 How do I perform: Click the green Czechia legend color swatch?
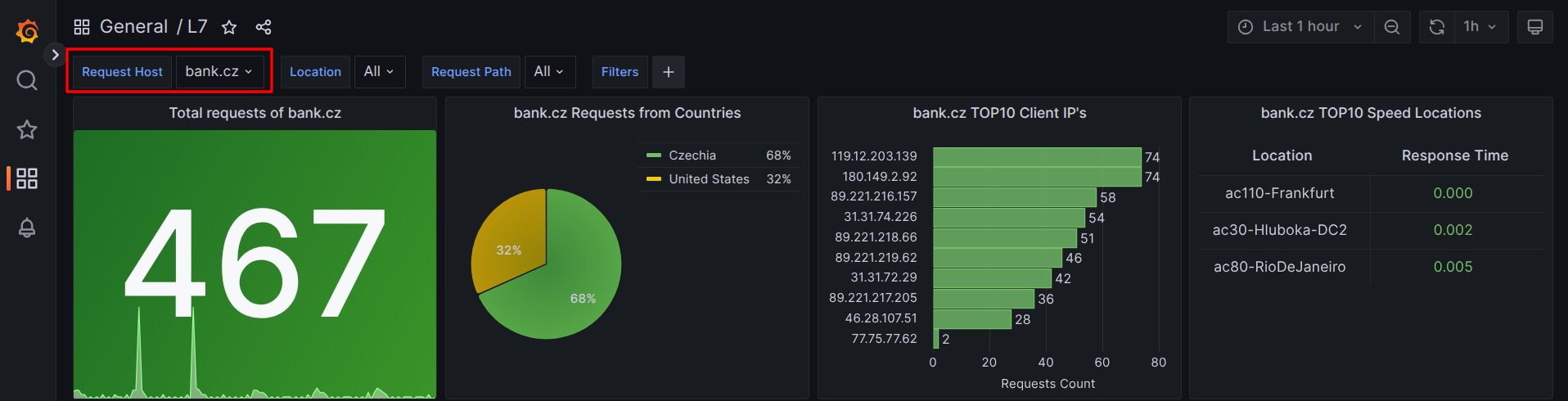653,155
